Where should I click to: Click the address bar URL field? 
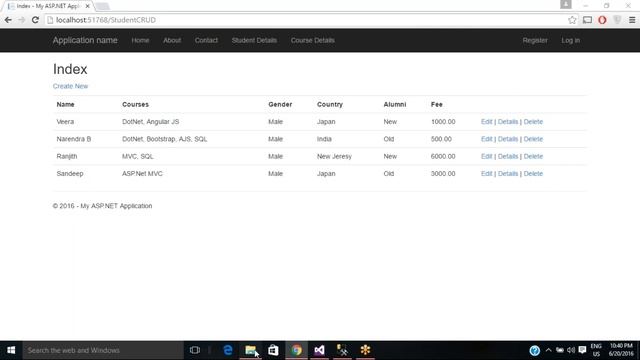306,20
